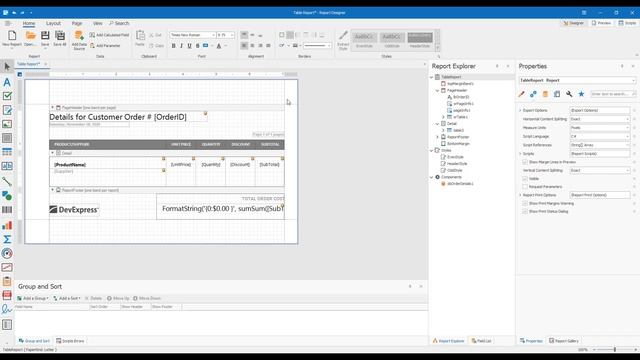Viewport: 640px width, 360px height.
Task: Click Add Calculated Field button
Action: [x=109, y=35]
